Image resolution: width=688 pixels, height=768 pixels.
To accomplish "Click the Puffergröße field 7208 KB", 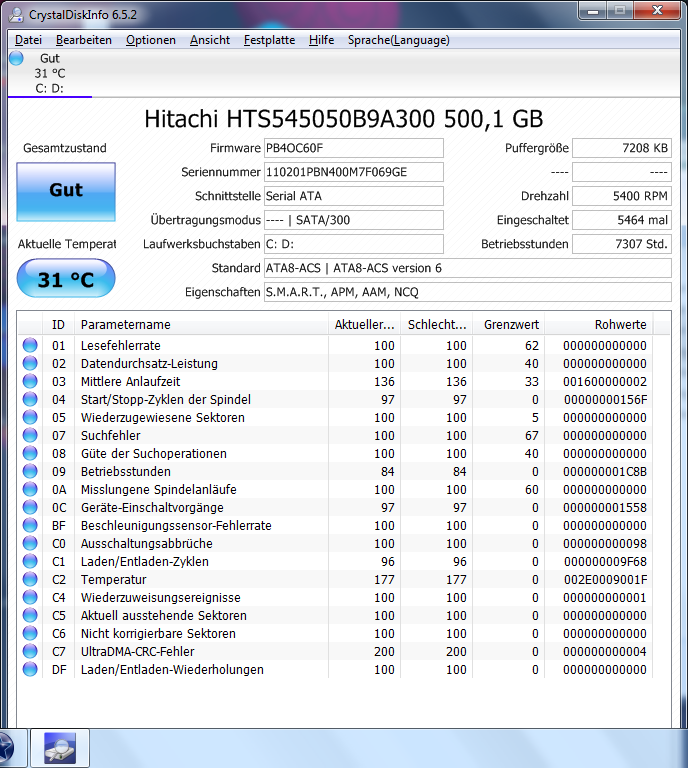I will [x=622, y=148].
